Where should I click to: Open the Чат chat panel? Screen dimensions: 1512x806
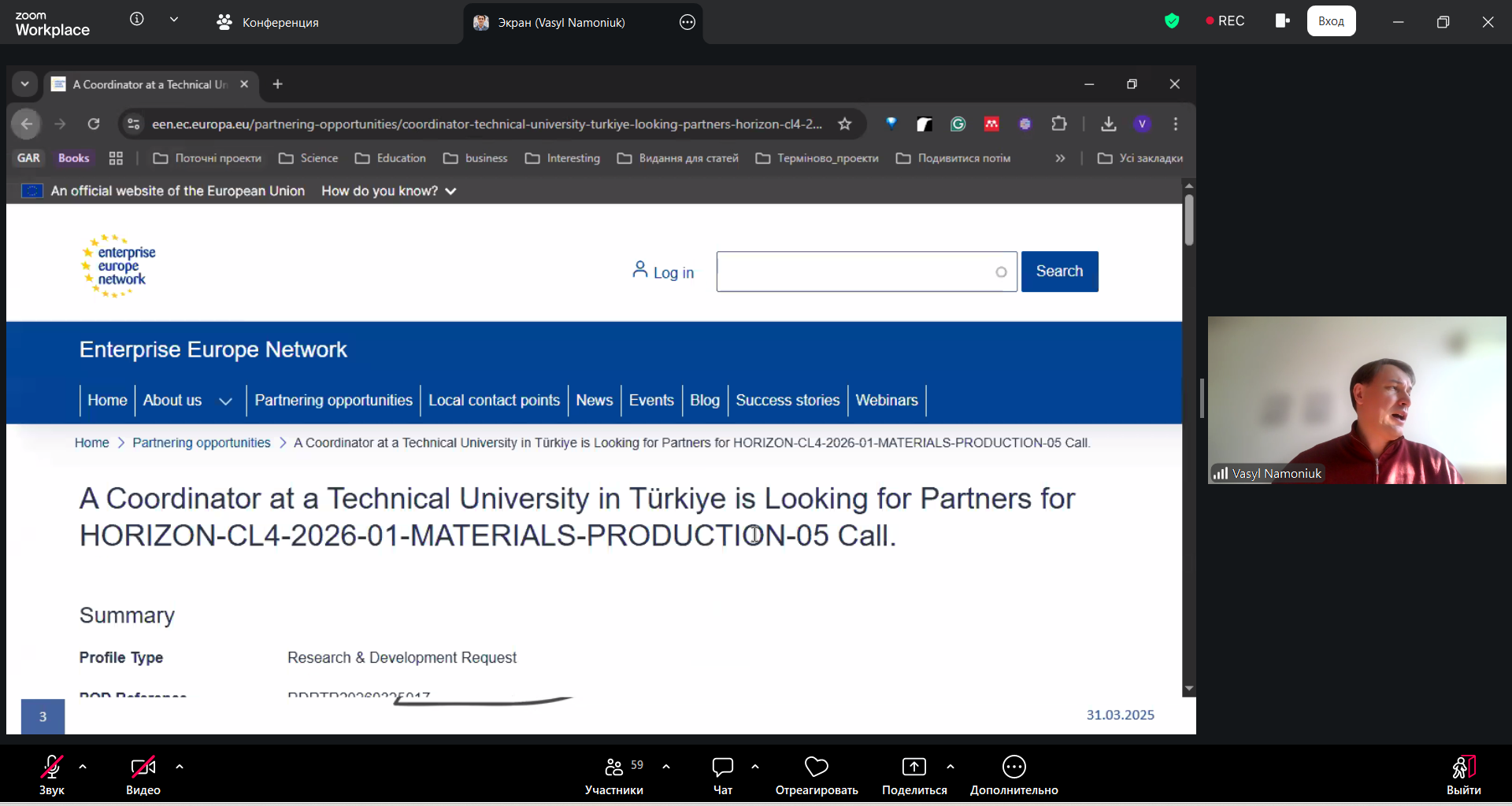(722, 767)
